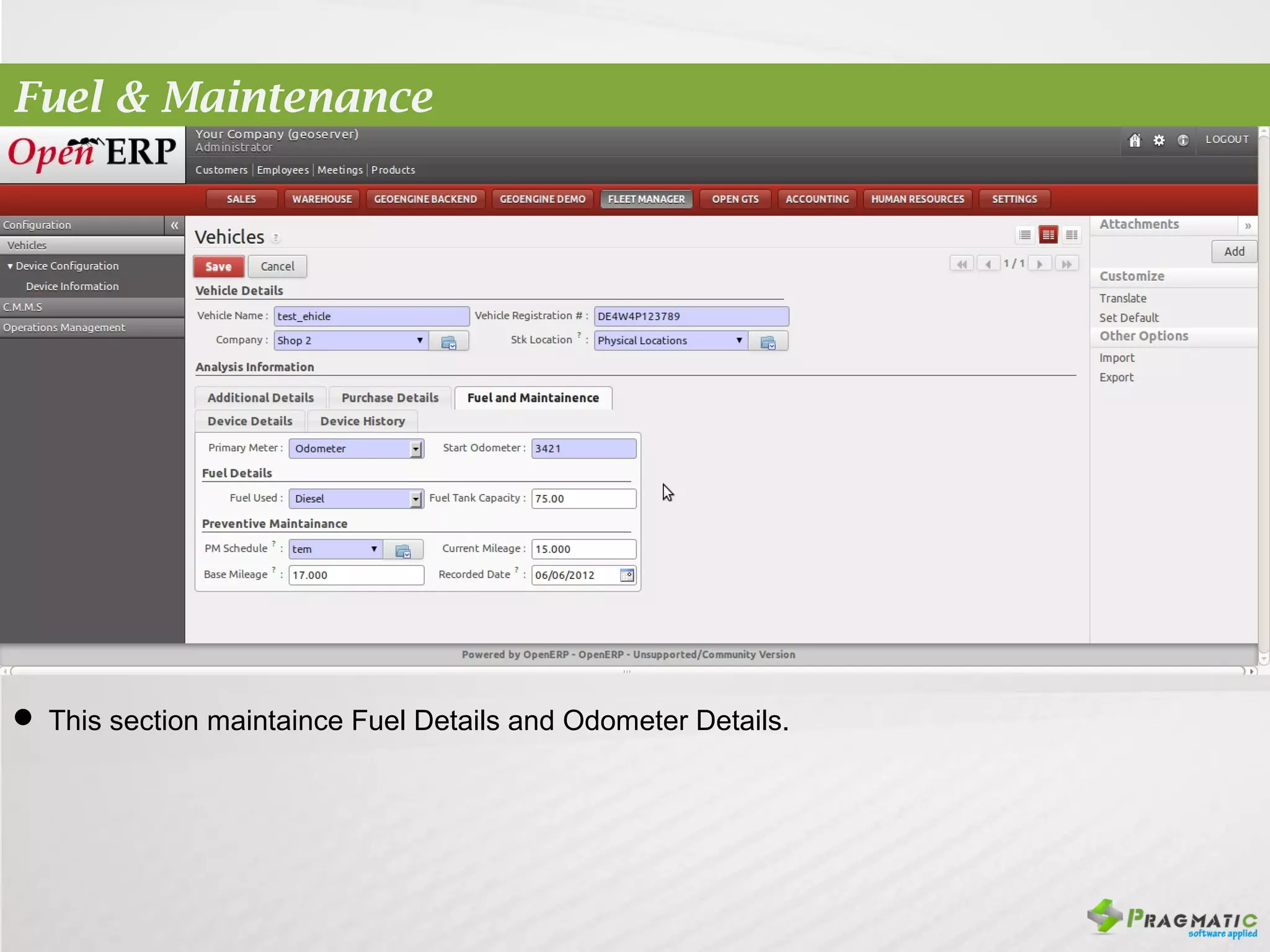Click the info about icon in header
1270x952 pixels.
[x=1183, y=140]
